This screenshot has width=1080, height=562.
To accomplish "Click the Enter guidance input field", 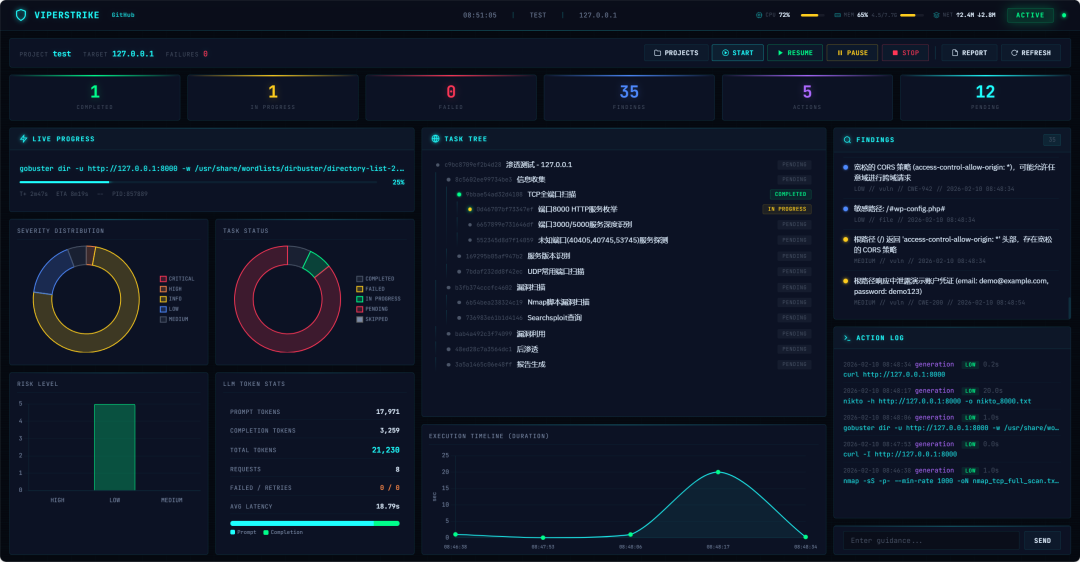I will pyautogui.click(x=931, y=541).
